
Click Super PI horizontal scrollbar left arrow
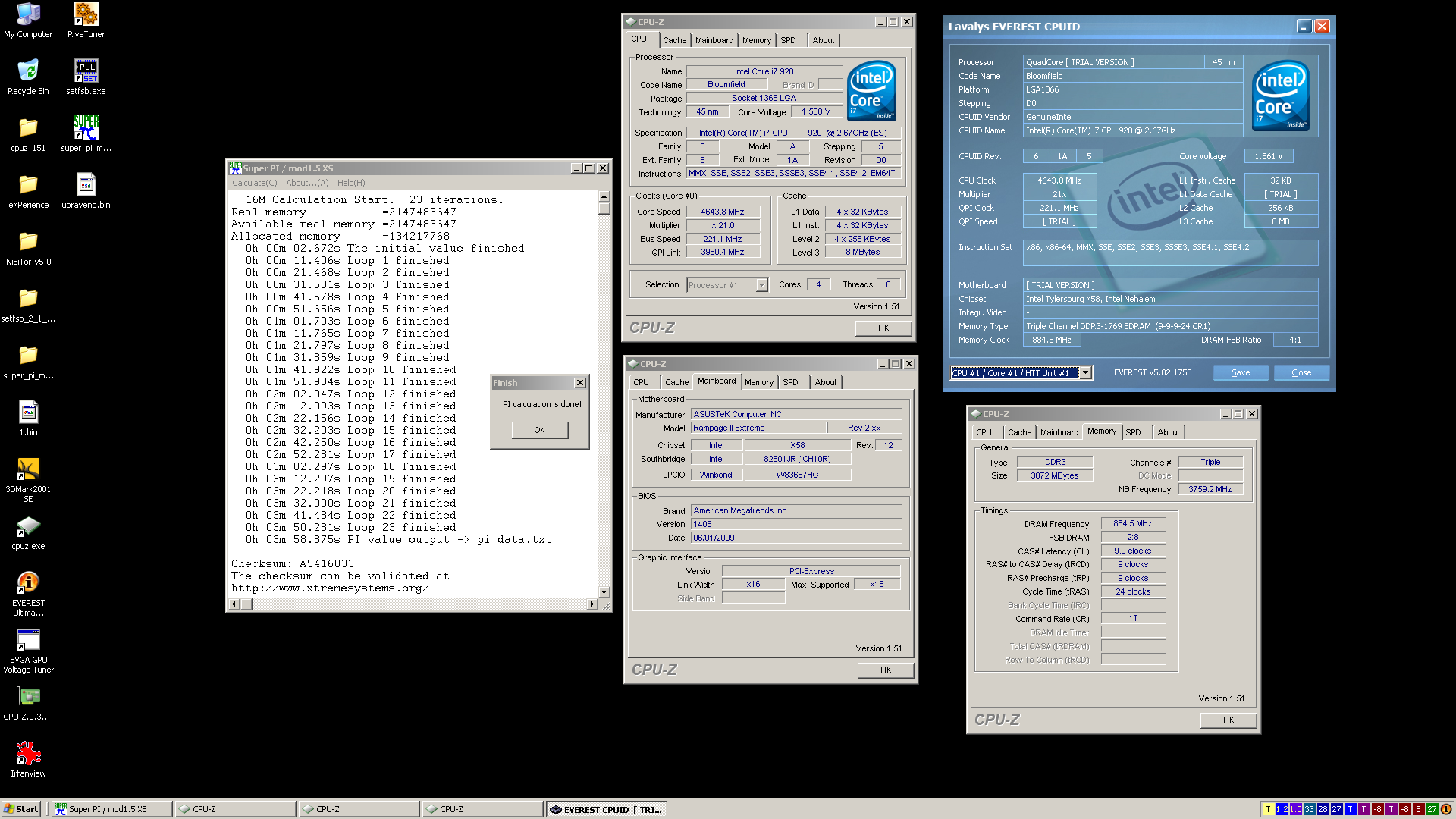pyautogui.click(x=234, y=604)
